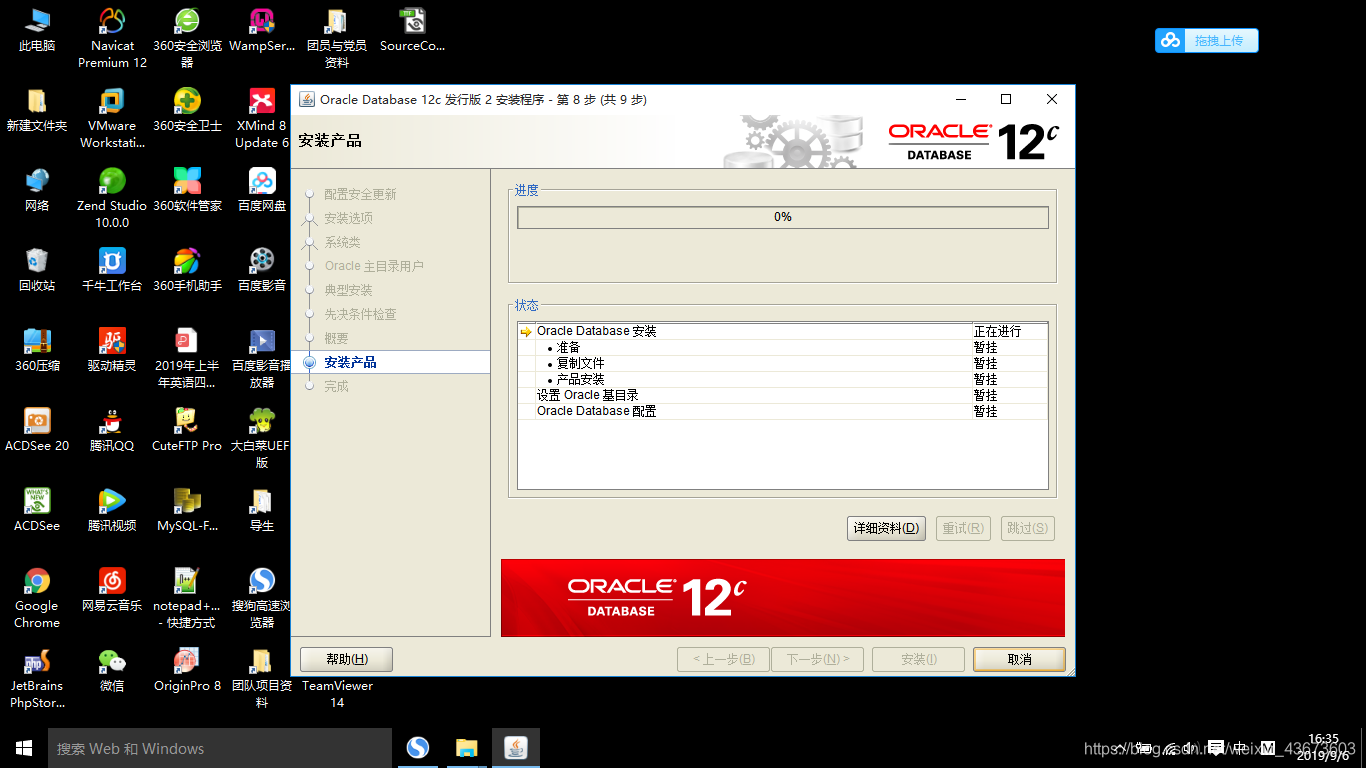Click the Oracle Database 安装 status row
This screenshot has width=1366, height=768.
783,331
